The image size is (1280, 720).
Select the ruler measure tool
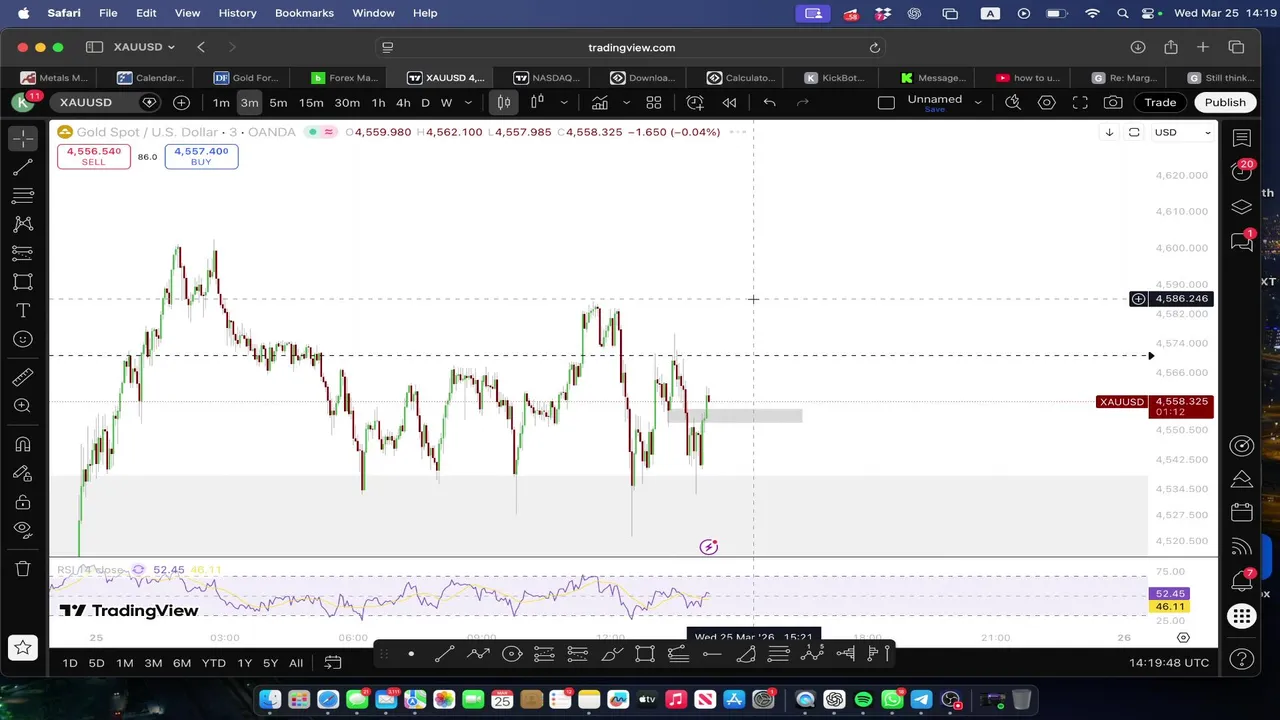tap(23, 377)
